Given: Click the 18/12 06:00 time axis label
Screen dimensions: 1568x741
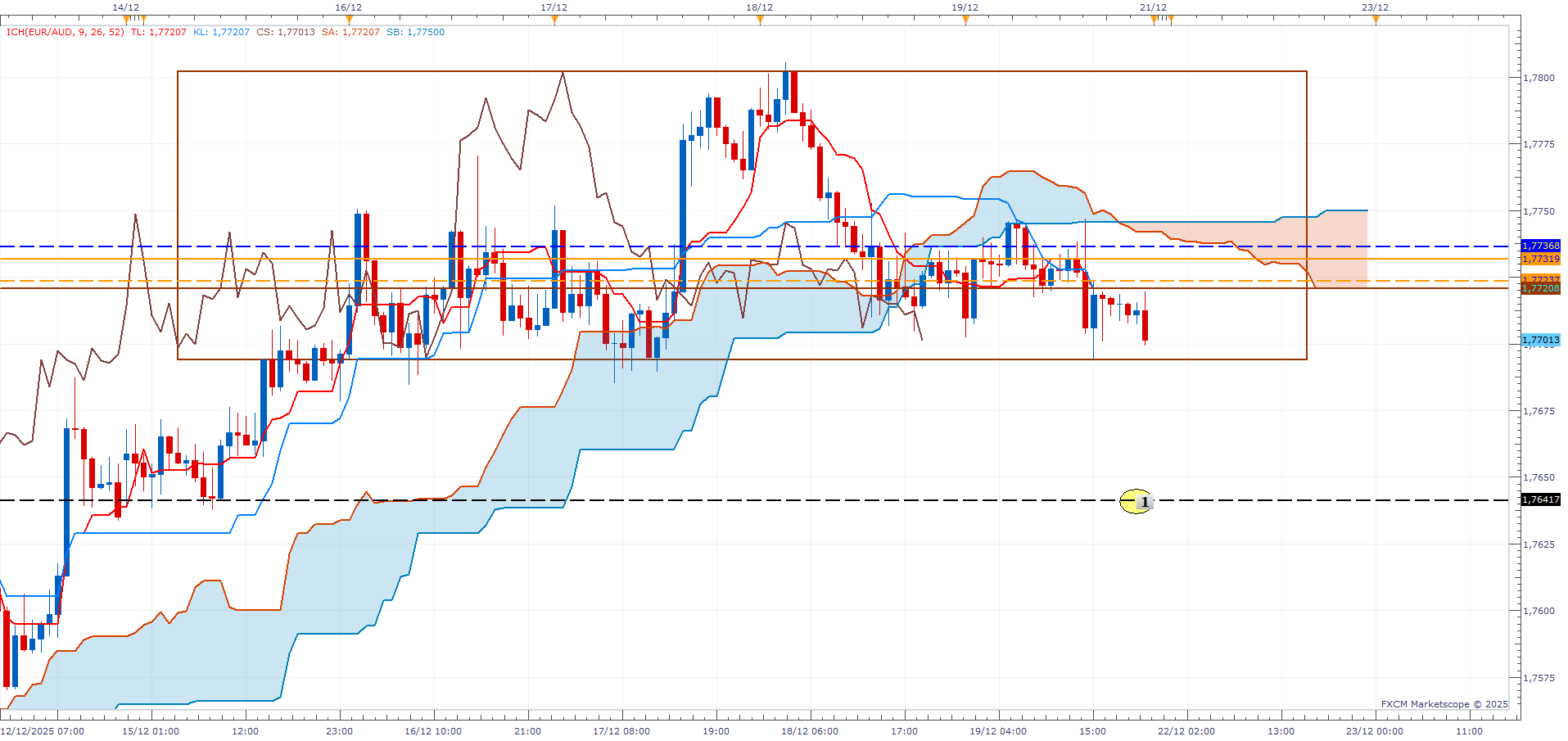Looking at the screenshot, I should click(x=810, y=731).
